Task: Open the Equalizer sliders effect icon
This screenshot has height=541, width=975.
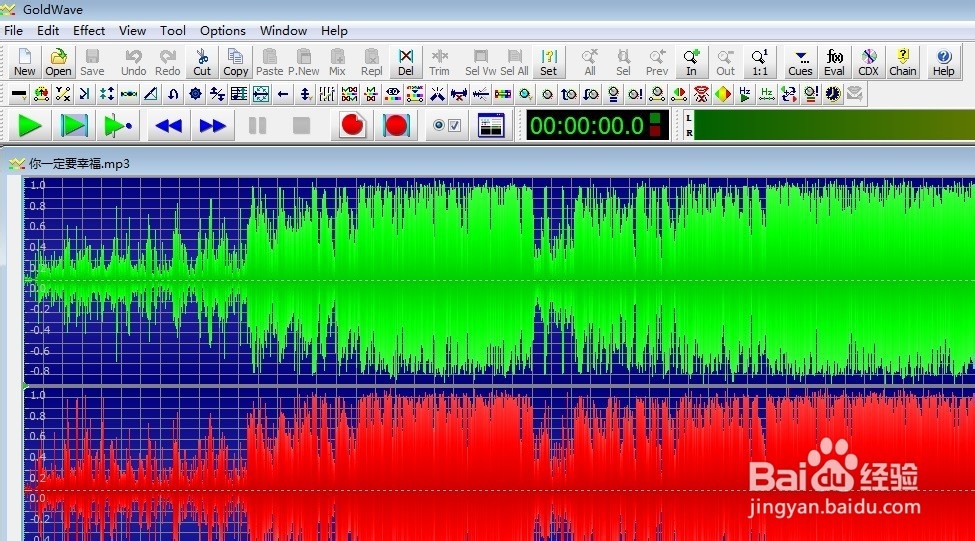Action: [327, 94]
